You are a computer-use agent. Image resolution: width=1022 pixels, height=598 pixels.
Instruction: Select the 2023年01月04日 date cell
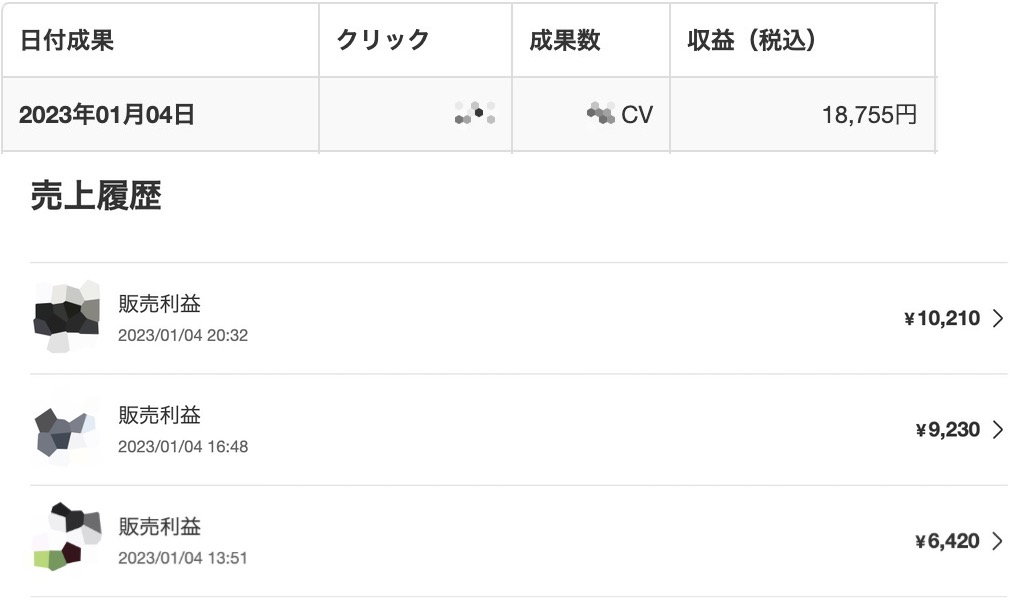click(160, 115)
